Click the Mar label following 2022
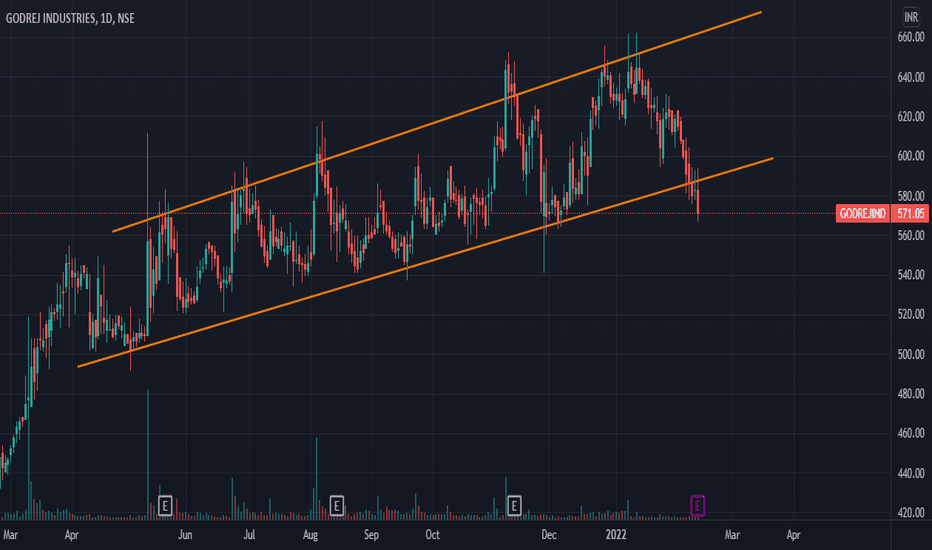 point(732,535)
